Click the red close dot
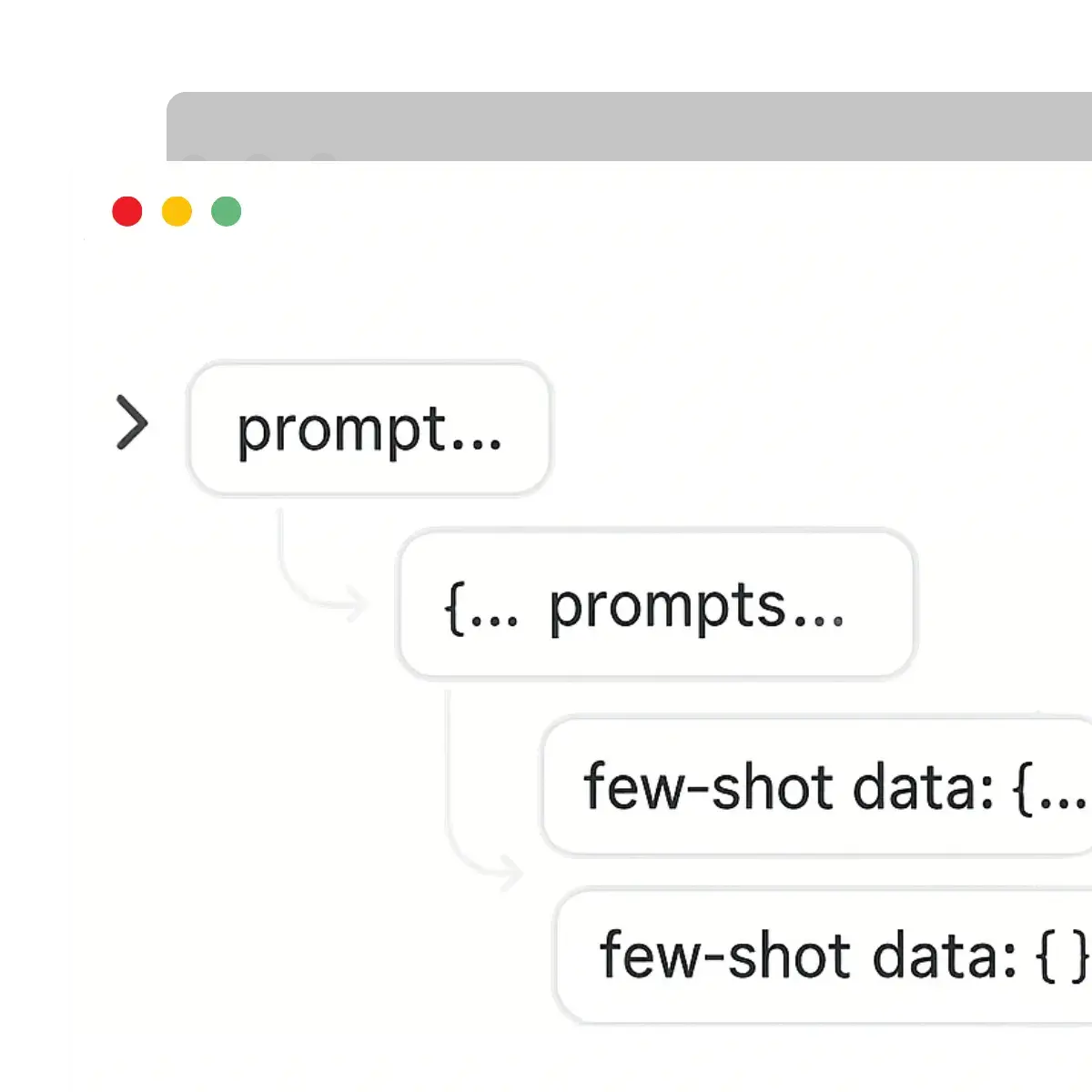The image size is (1092, 1092). coord(127,211)
